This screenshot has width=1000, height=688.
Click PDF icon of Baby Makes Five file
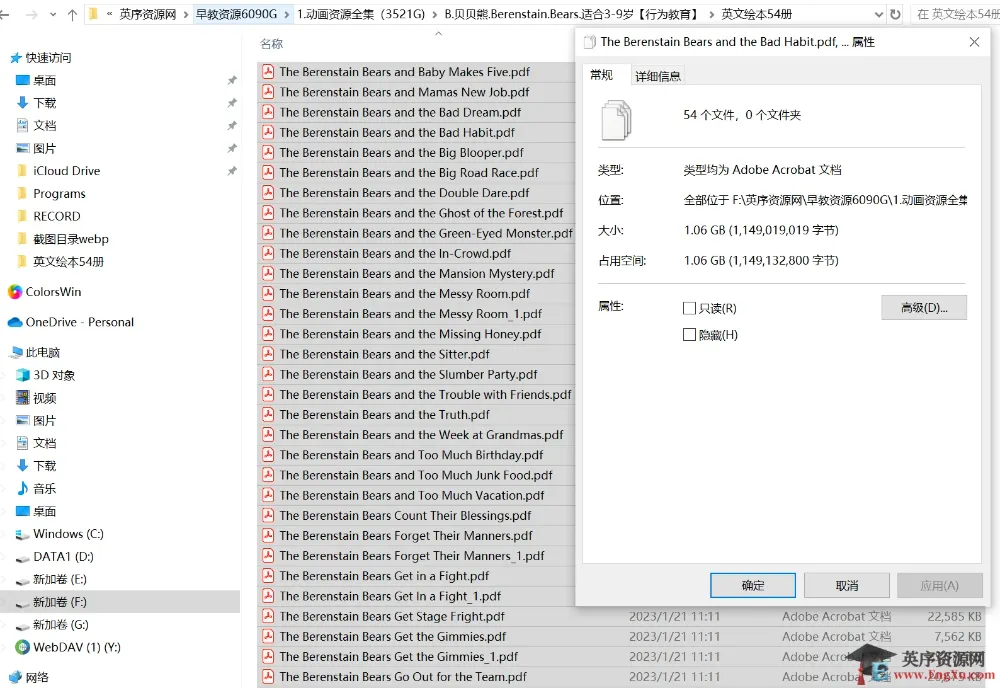tap(268, 72)
